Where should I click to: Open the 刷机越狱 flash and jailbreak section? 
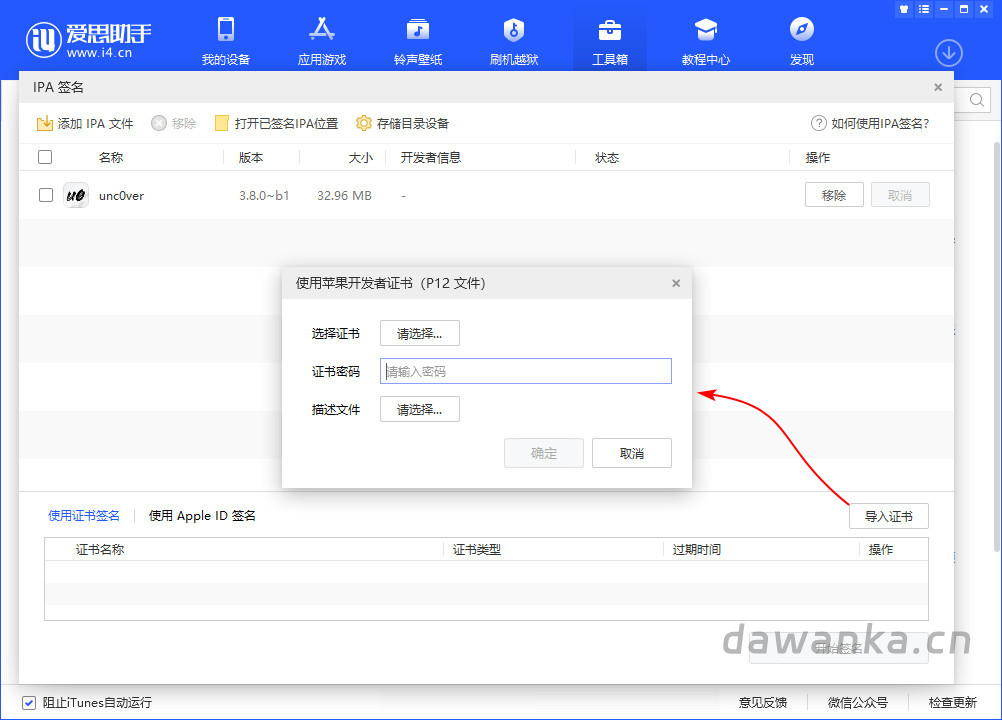point(514,42)
